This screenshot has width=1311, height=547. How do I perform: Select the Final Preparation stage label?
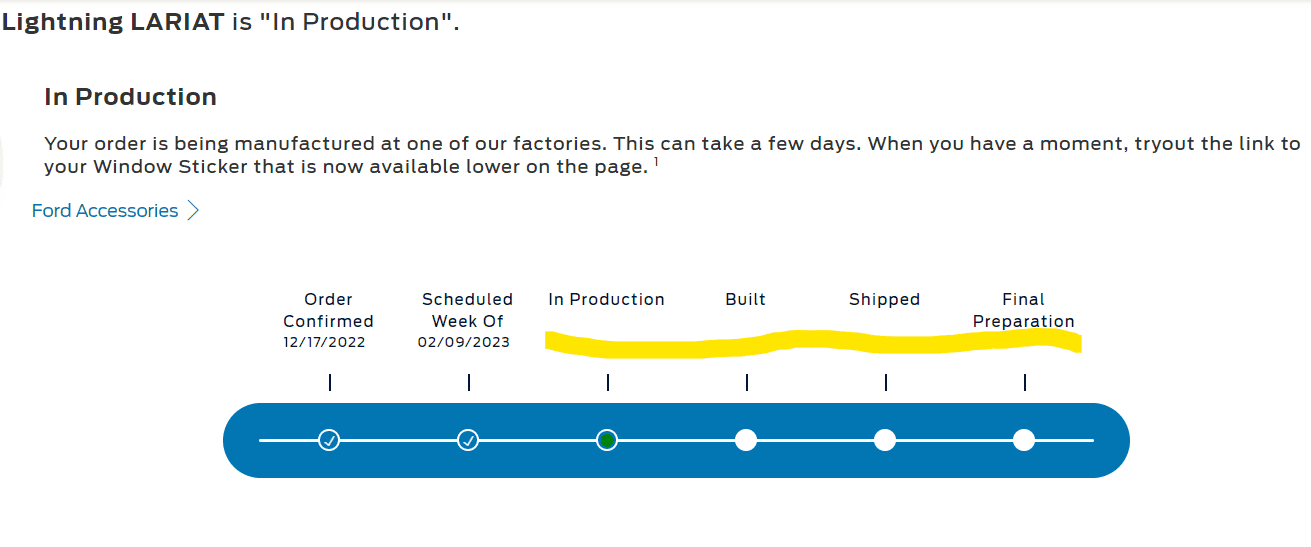[x=1023, y=310]
